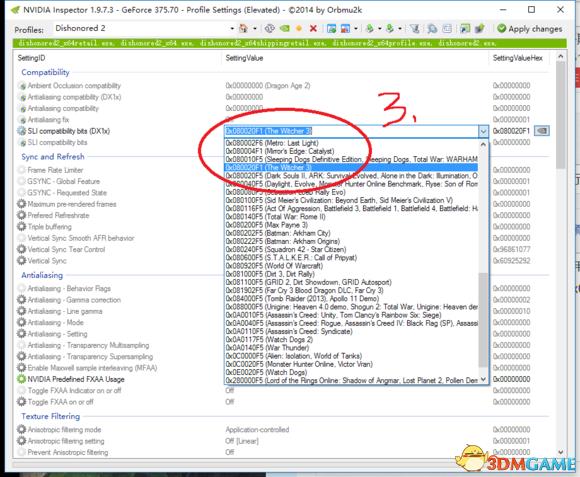The image size is (580, 477).
Task: Click the green export profiles arrow icon
Action: pos(370,28)
